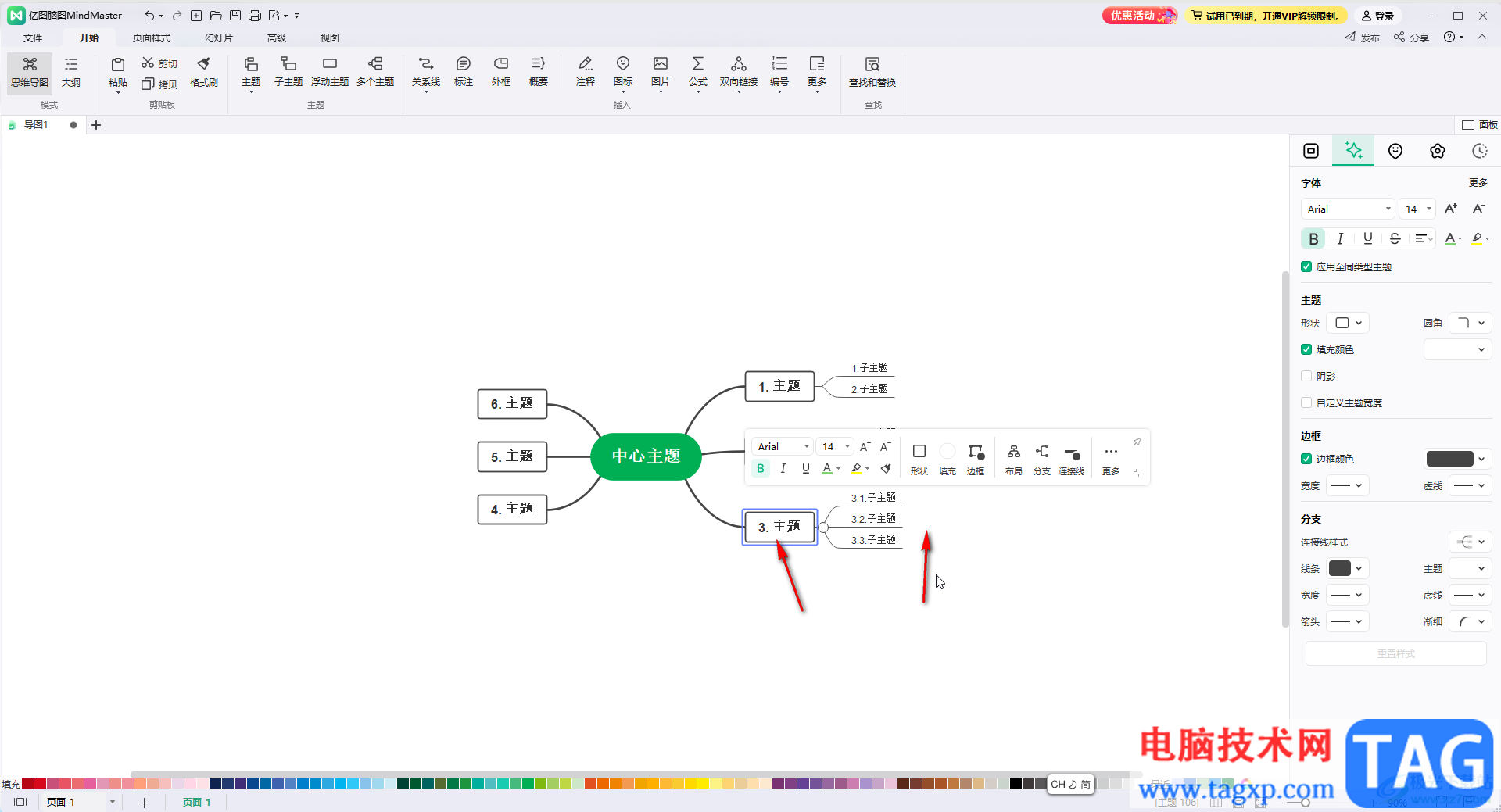The height and width of the screenshot is (812, 1501).
Task: Click More link in Font section
Action: click(1478, 182)
